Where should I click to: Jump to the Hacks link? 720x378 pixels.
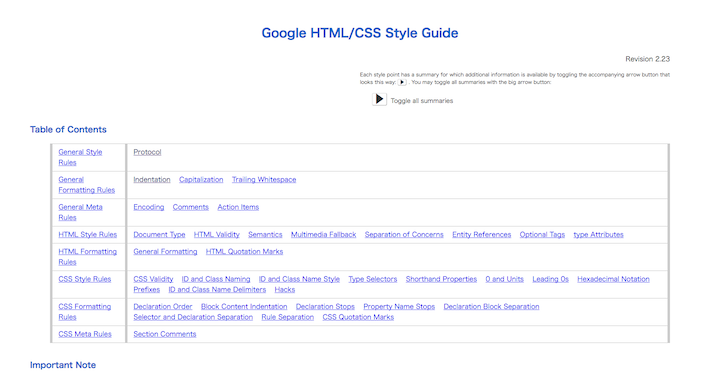tap(285, 290)
